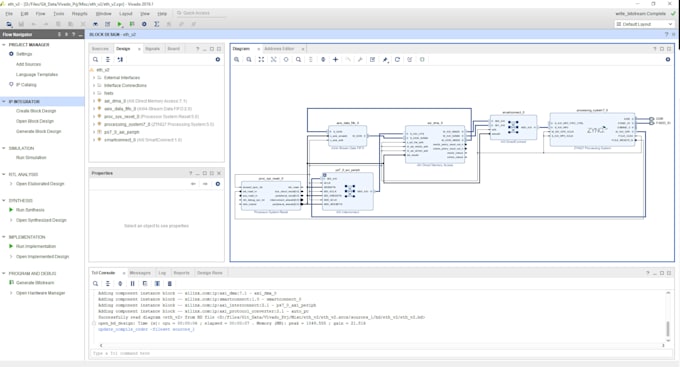Image resolution: width=680 pixels, height=367 pixels.
Task: Click Open Hardware Manager
Action: pos(41,293)
